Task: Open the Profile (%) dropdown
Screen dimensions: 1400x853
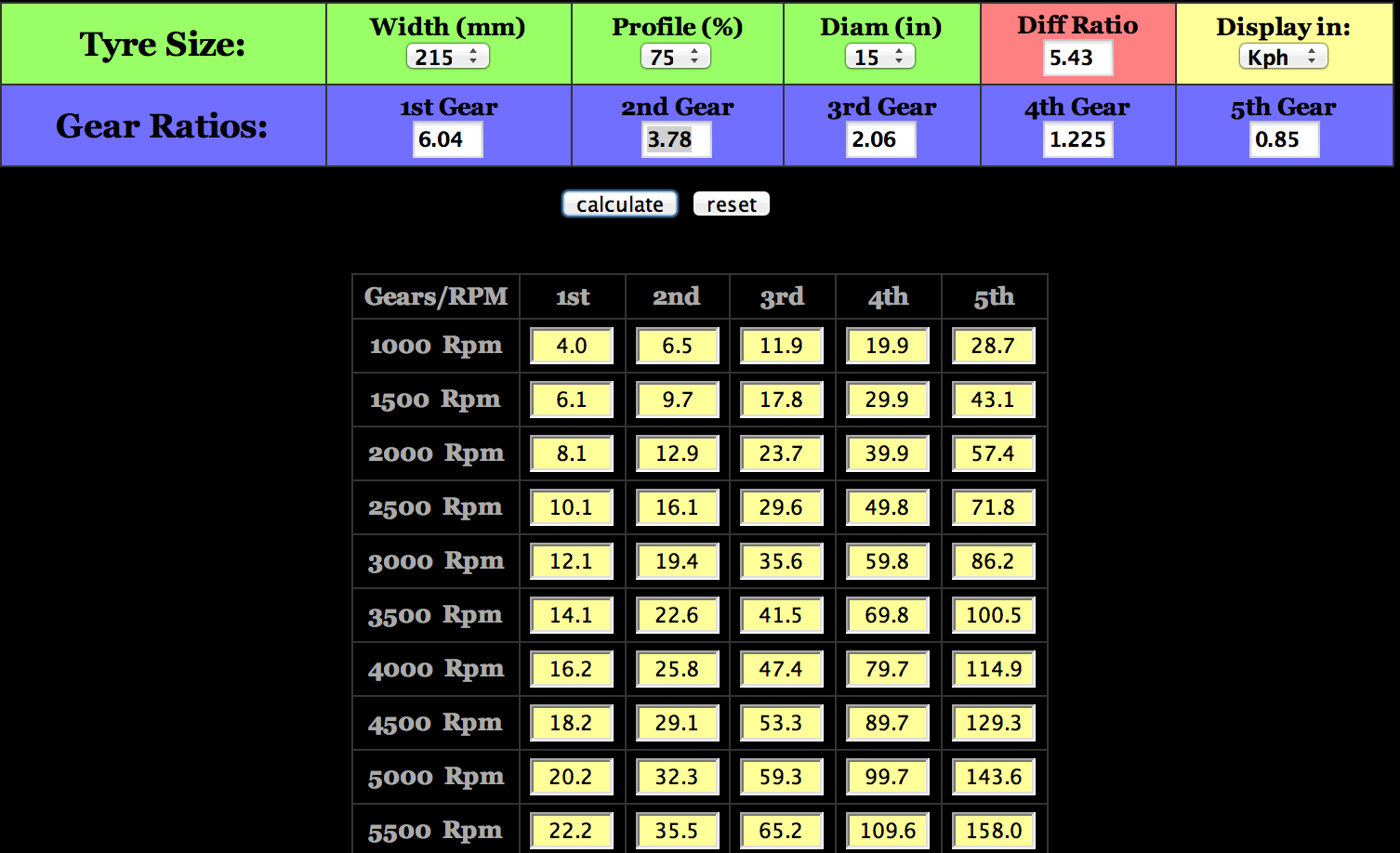Action: coord(675,57)
